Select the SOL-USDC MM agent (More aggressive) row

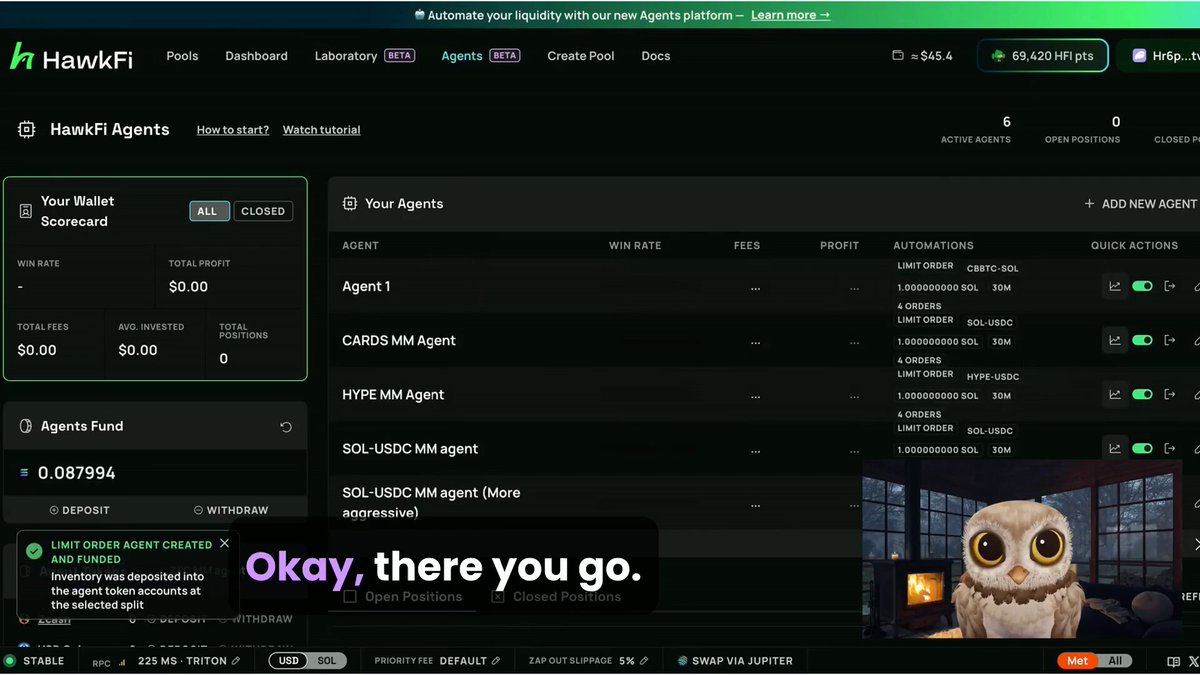tap(764, 502)
